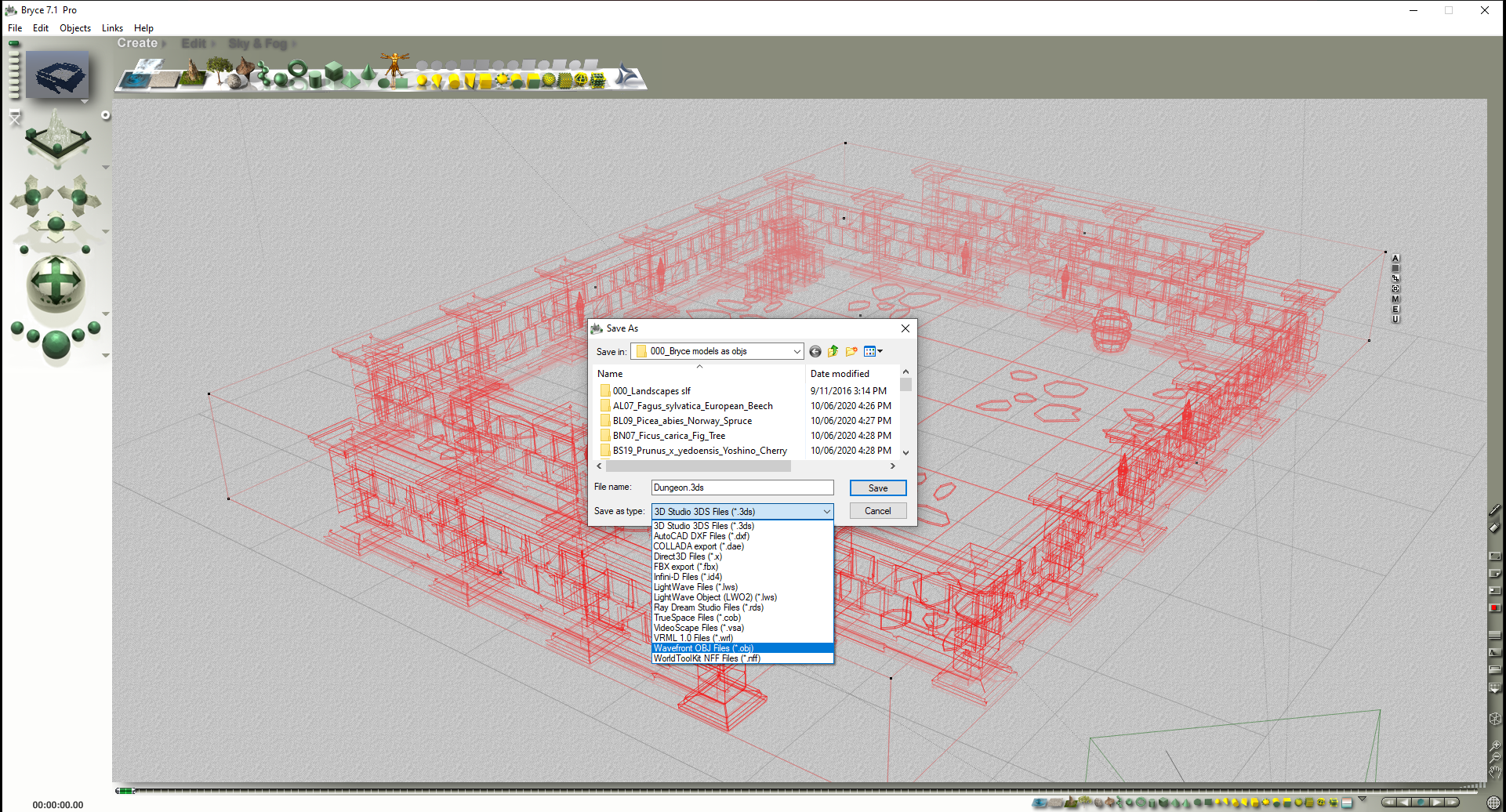Viewport: 1506px width, 812px height.
Task: Choose LightWave Object (LWO2) type
Action: pyautogui.click(x=742, y=597)
